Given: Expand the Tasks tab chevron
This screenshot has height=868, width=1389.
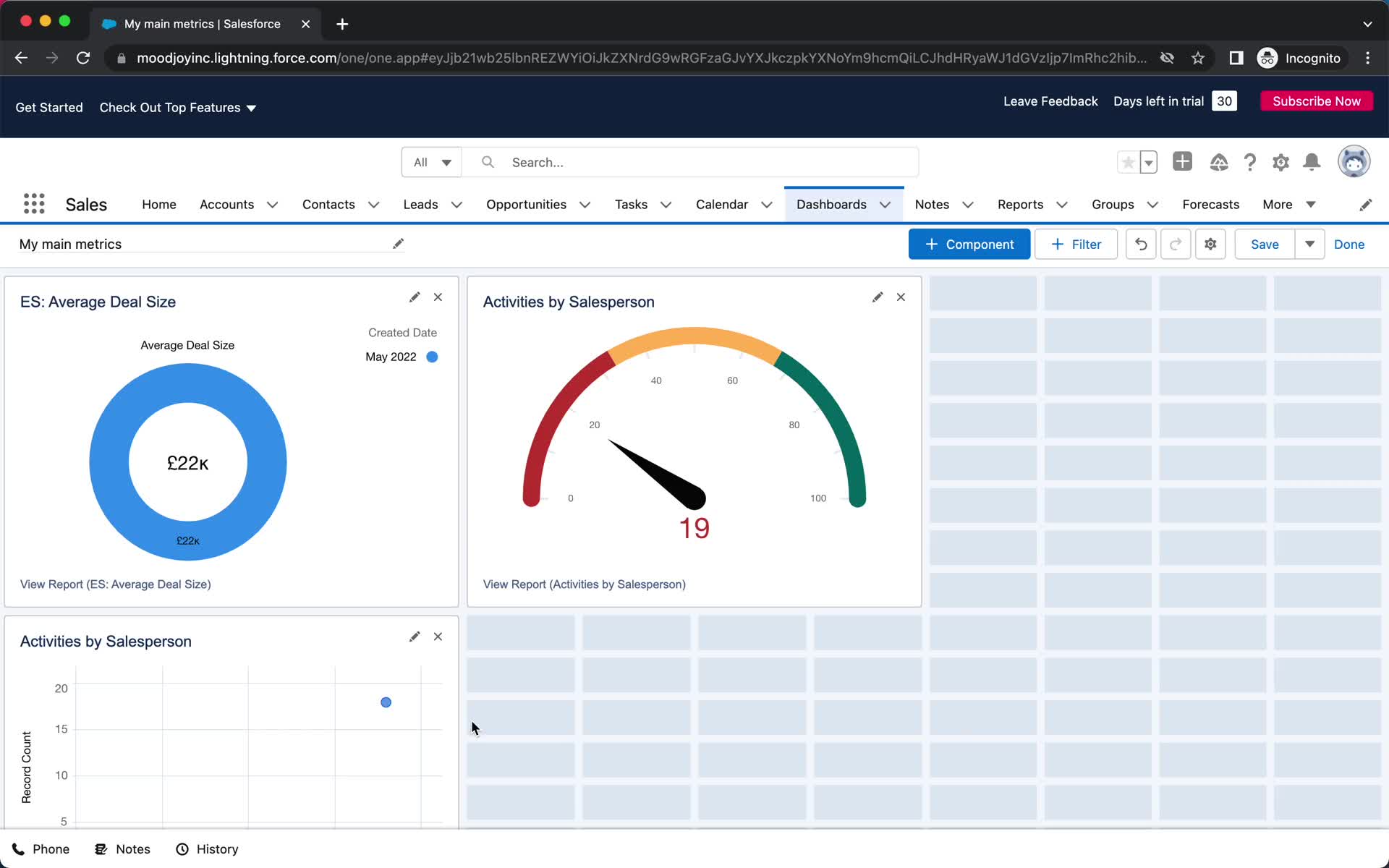Looking at the screenshot, I should 666,205.
